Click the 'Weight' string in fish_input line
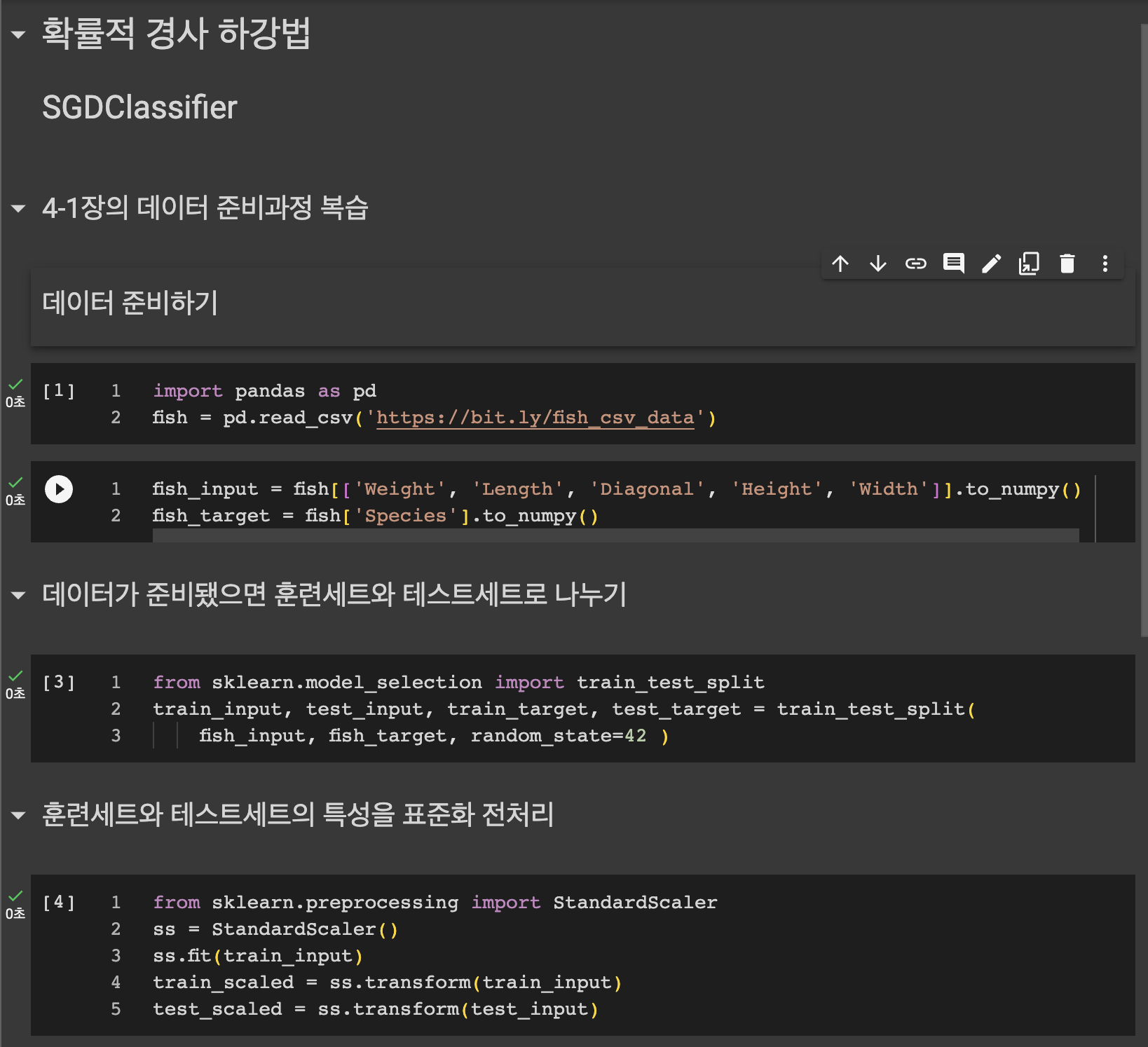 [x=399, y=489]
